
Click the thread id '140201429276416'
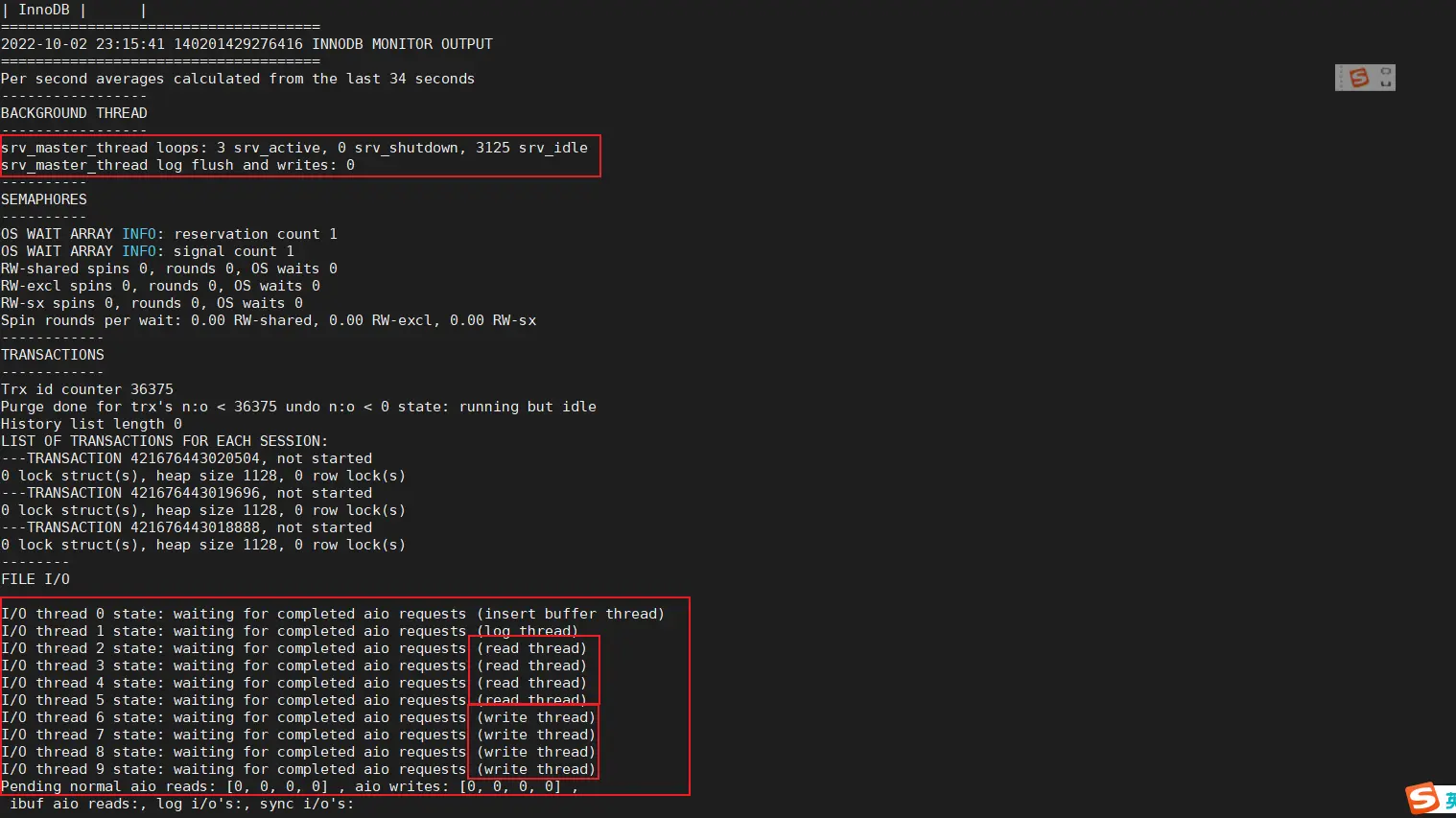click(238, 44)
